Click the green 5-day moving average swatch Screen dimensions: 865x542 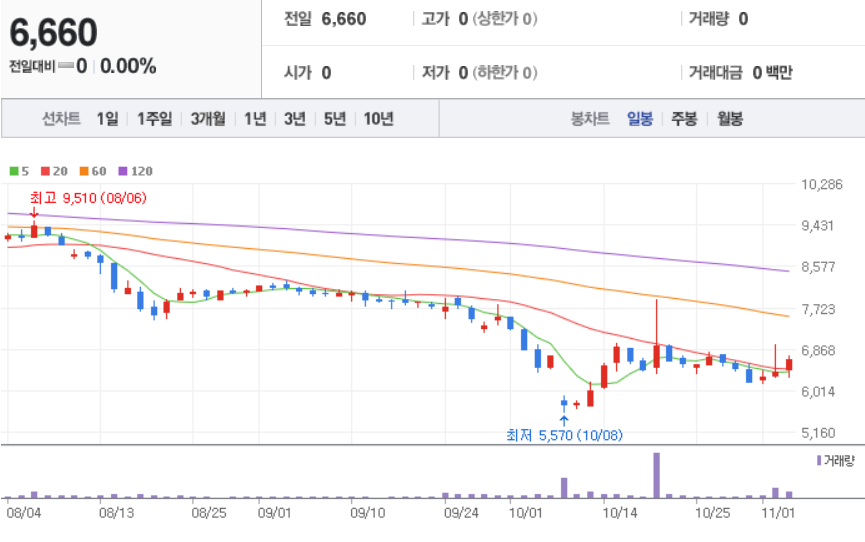click(x=14, y=171)
